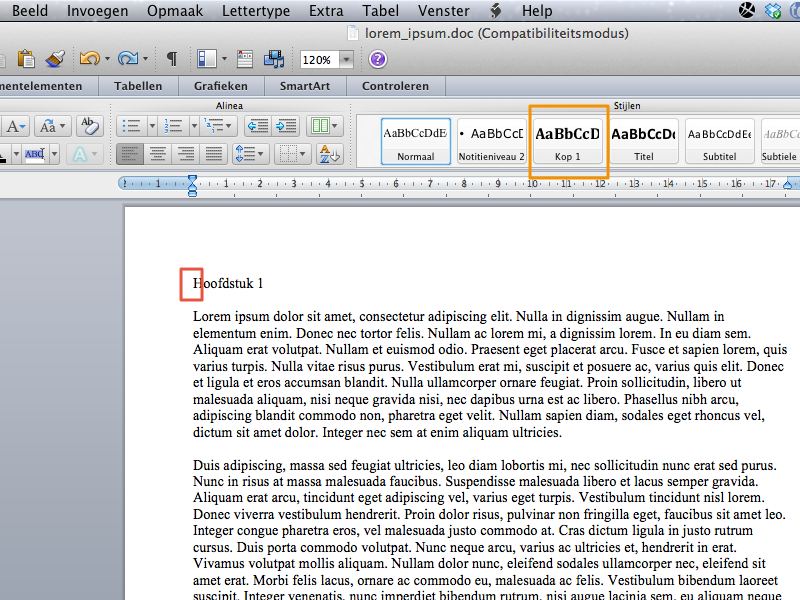The height and width of the screenshot is (600, 800).
Task: Switch to the Controleren ribbon tab
Action: pyautogui.click(x=395, y=86)
